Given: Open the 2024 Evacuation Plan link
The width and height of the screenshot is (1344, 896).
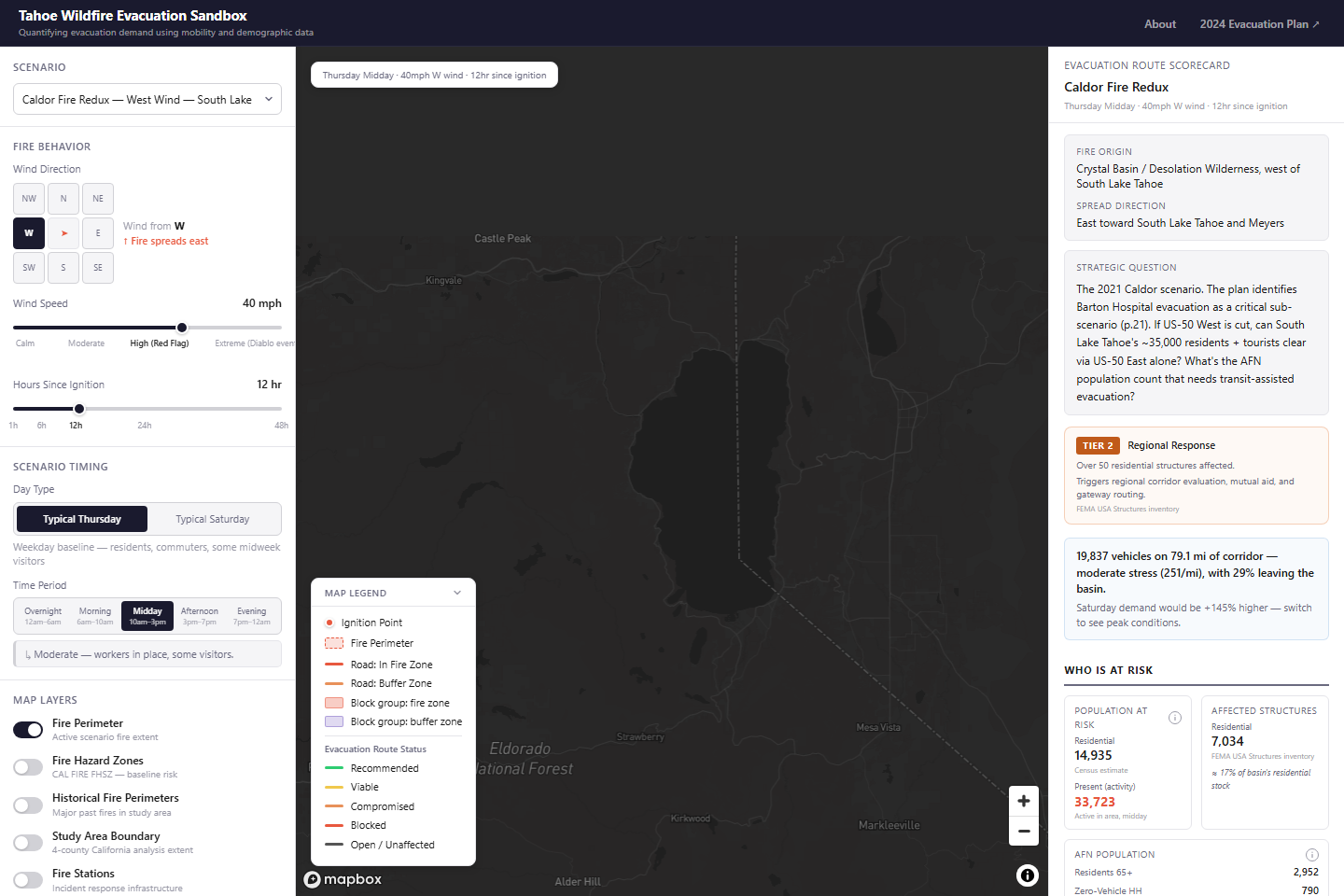Looking at the screenshot, I should 1260,24.
